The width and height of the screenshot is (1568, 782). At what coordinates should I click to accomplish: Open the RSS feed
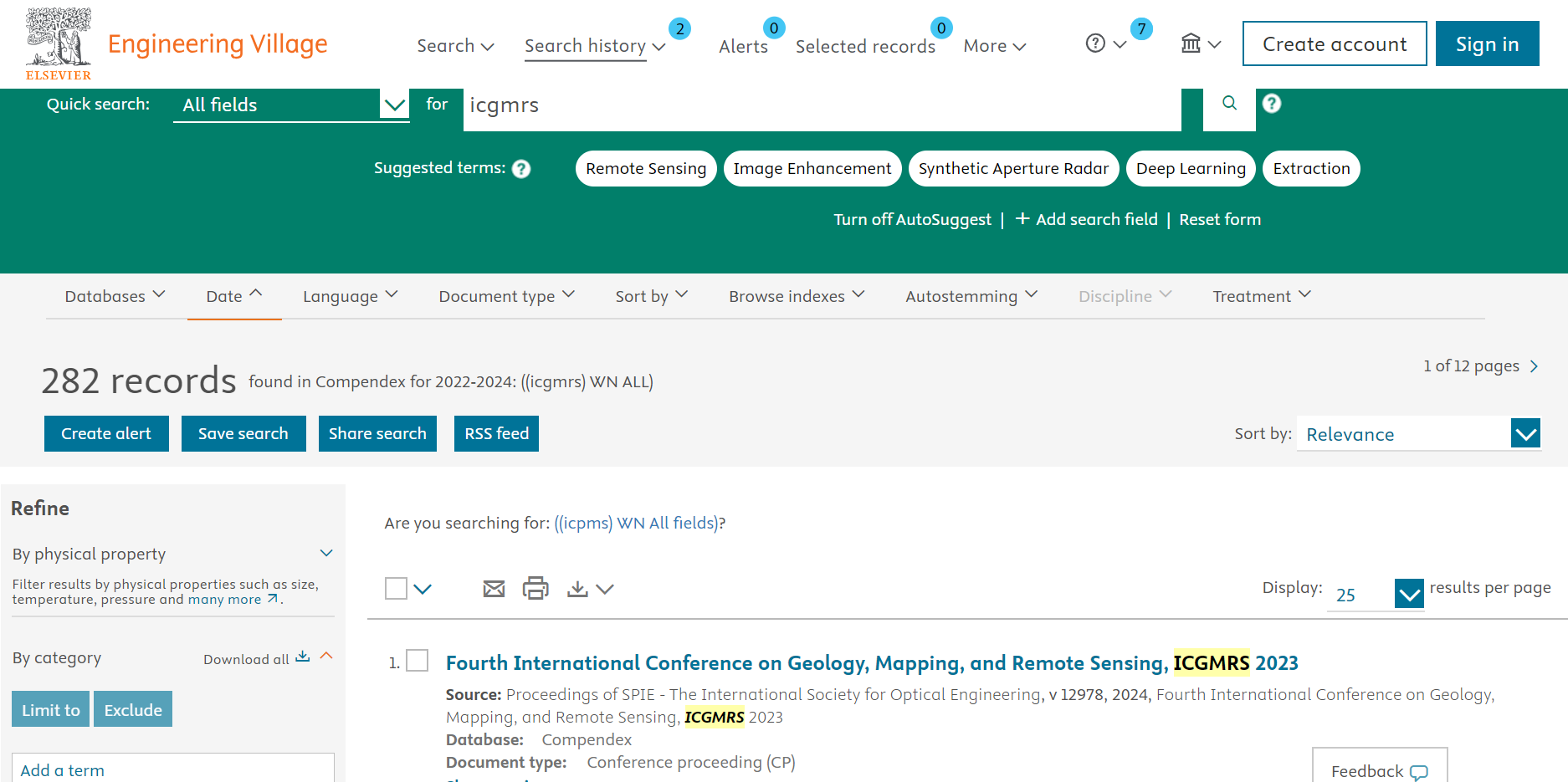point(496,433)
